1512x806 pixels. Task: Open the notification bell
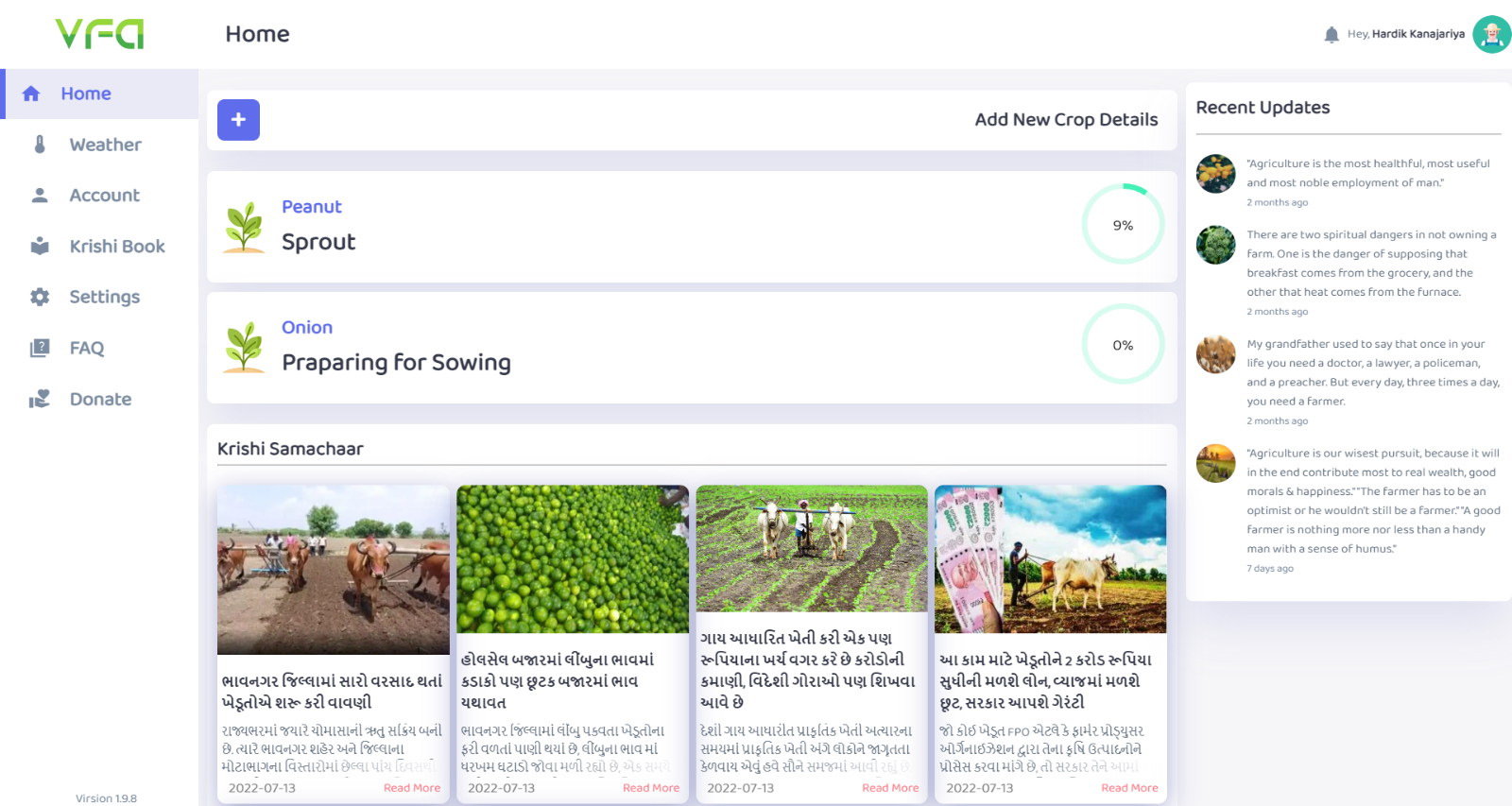pyautogui.click(x=1332, y=35)
